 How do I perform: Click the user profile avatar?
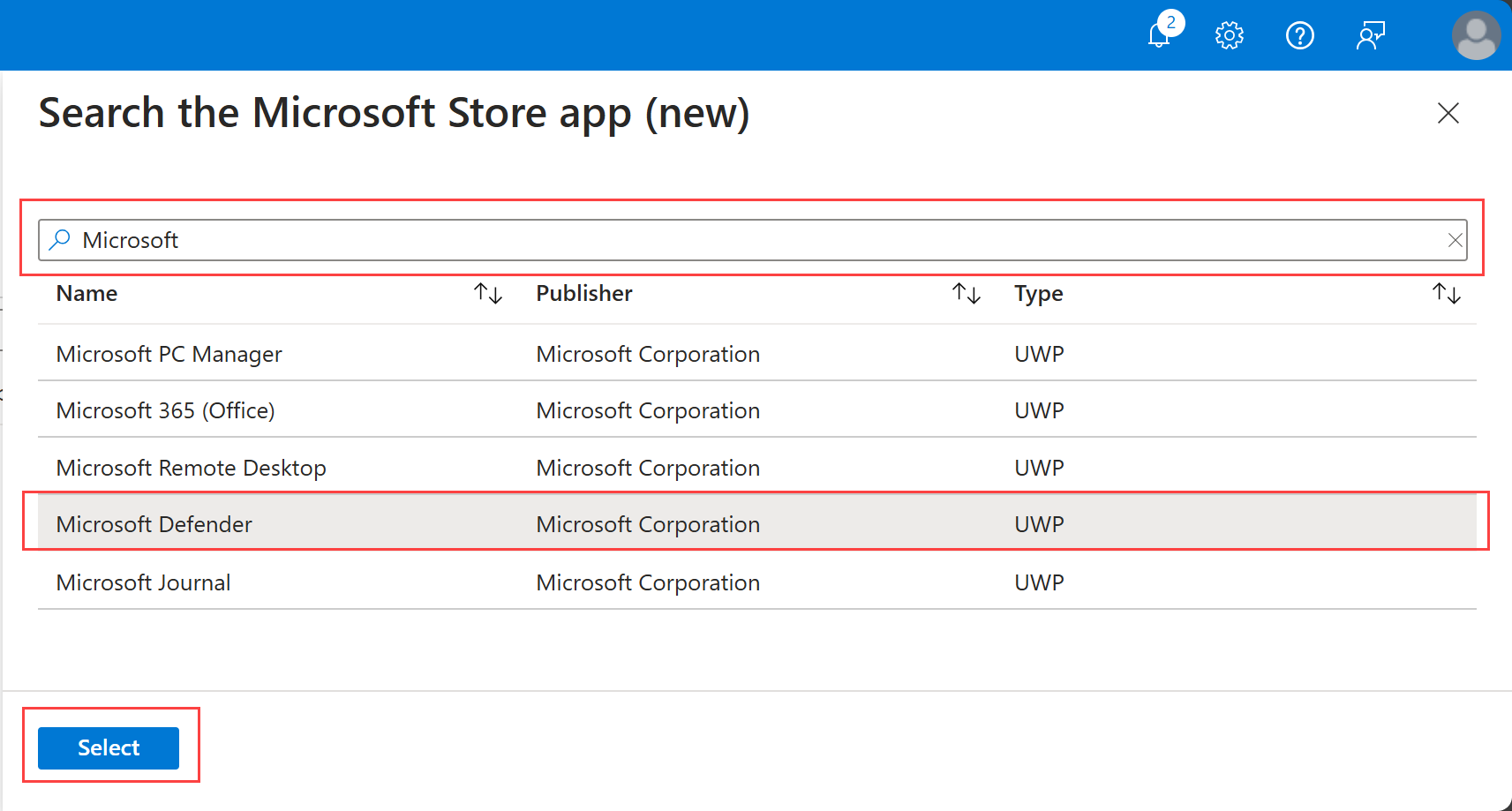1476,35
